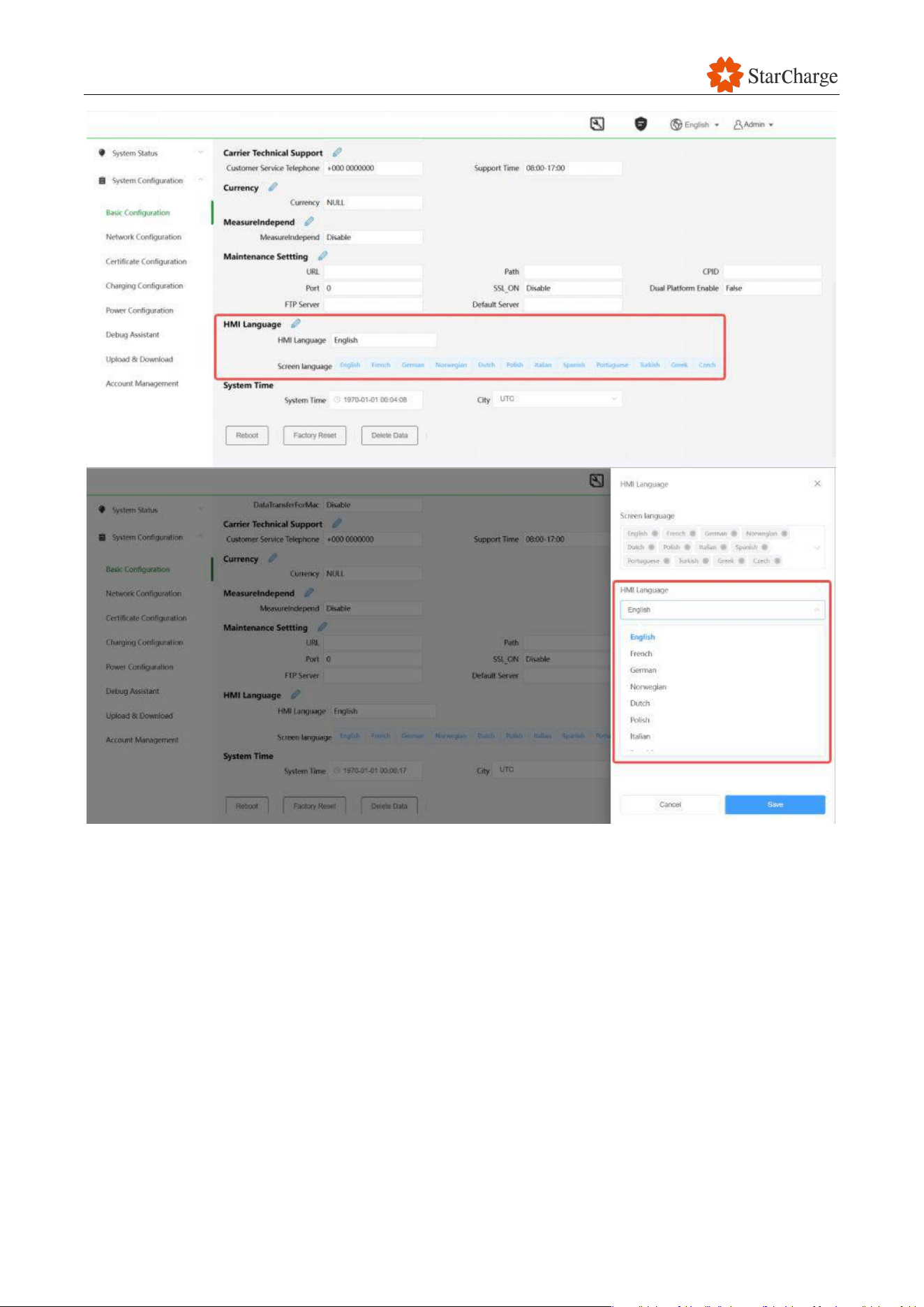
Task: Click Cancel in the HMI Language panel
Action: click(x=670, y=804)
